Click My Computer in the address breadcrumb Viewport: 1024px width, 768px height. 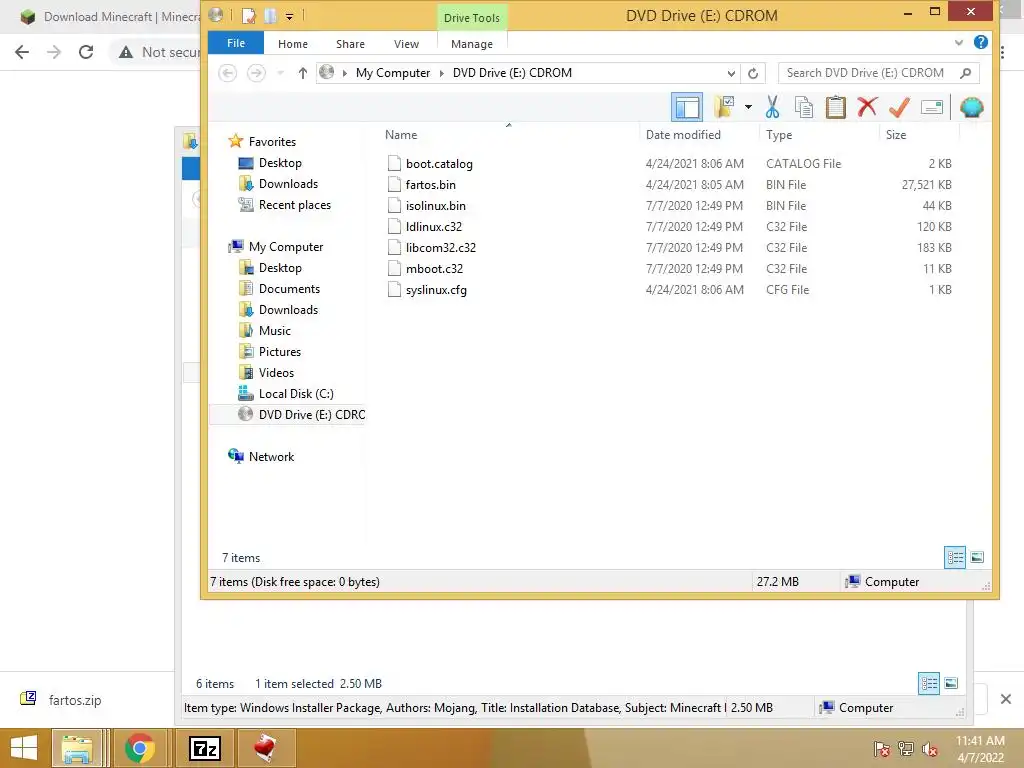click(392, 72)
